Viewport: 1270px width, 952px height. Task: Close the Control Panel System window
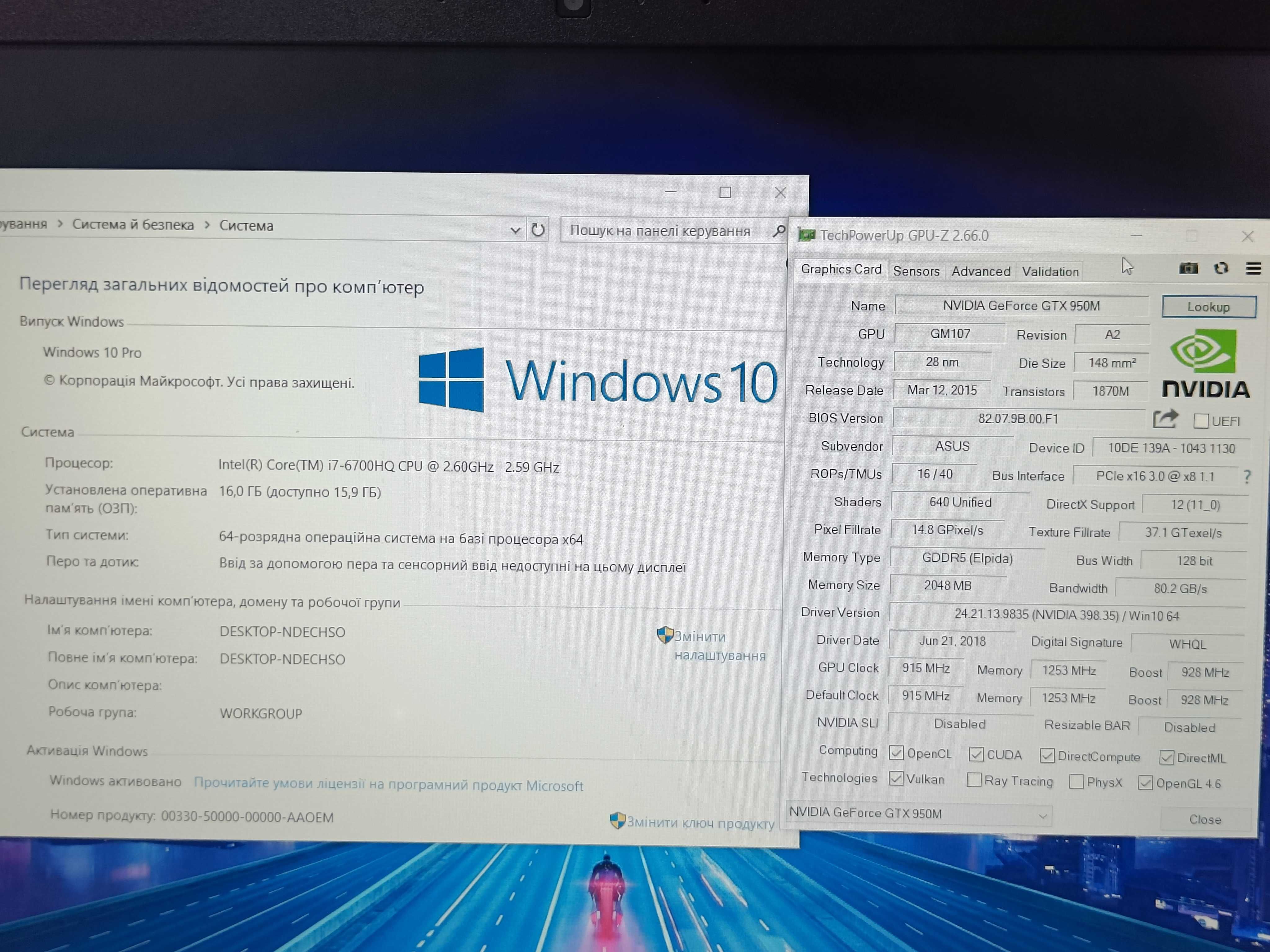click(x=780, y=193)
